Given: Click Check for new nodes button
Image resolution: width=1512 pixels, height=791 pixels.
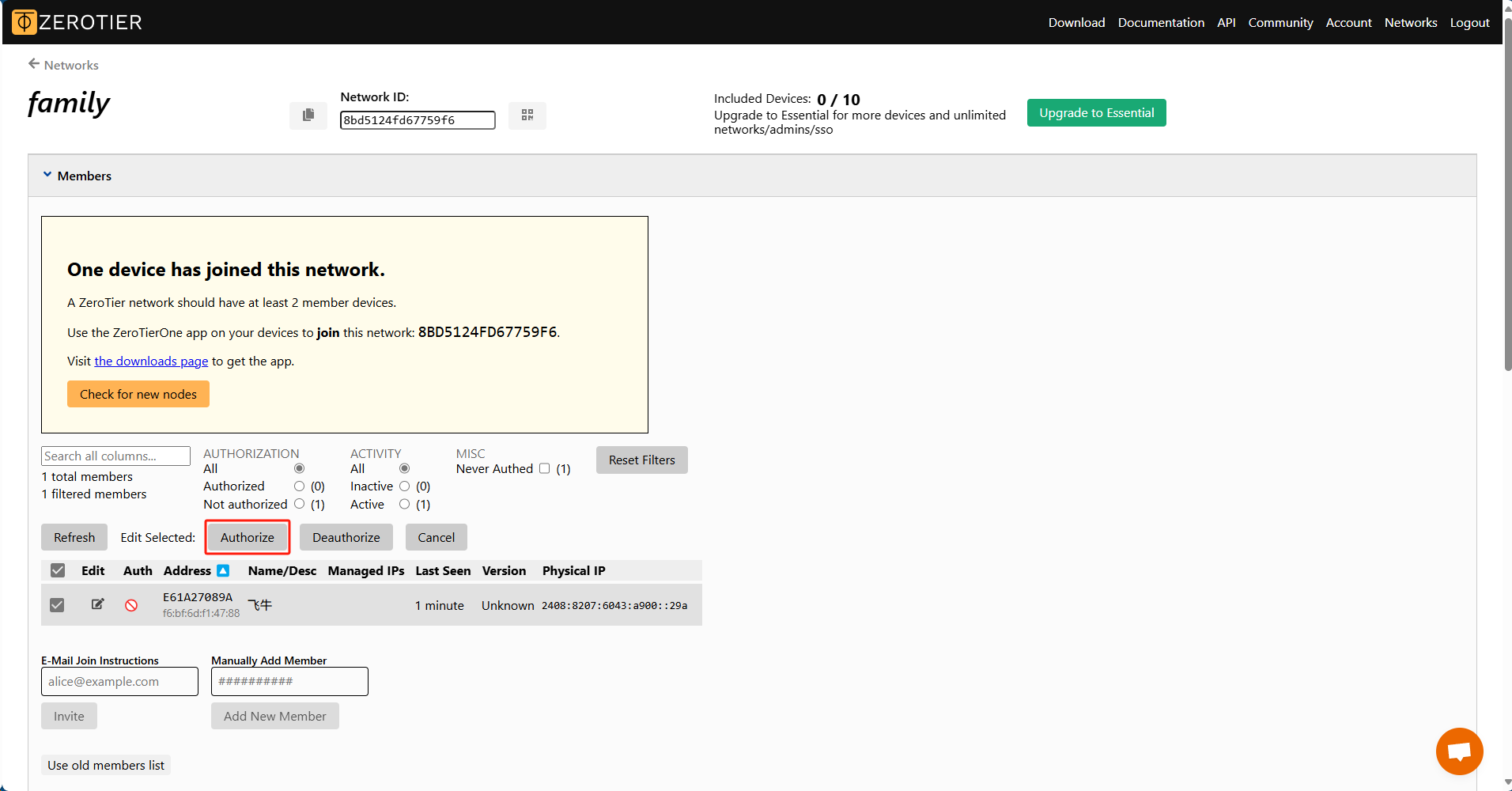Looking at the screenshot, I should (138, 394).
